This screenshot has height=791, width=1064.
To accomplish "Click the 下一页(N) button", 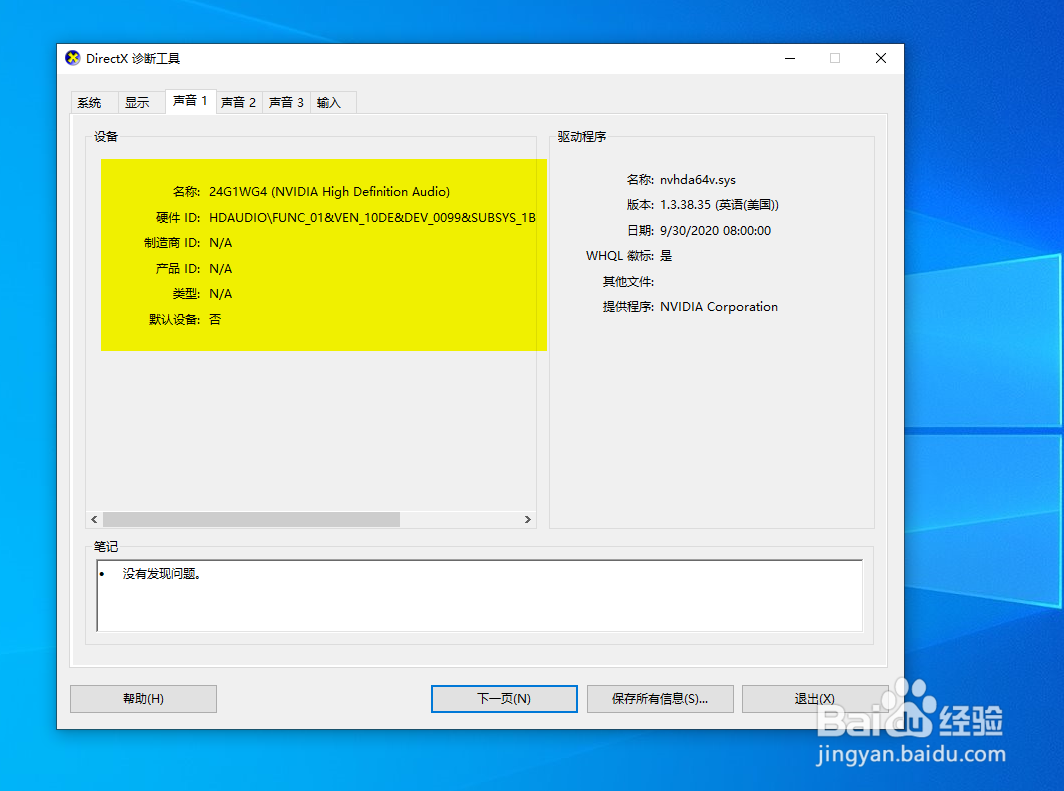I will click(504, 699).
